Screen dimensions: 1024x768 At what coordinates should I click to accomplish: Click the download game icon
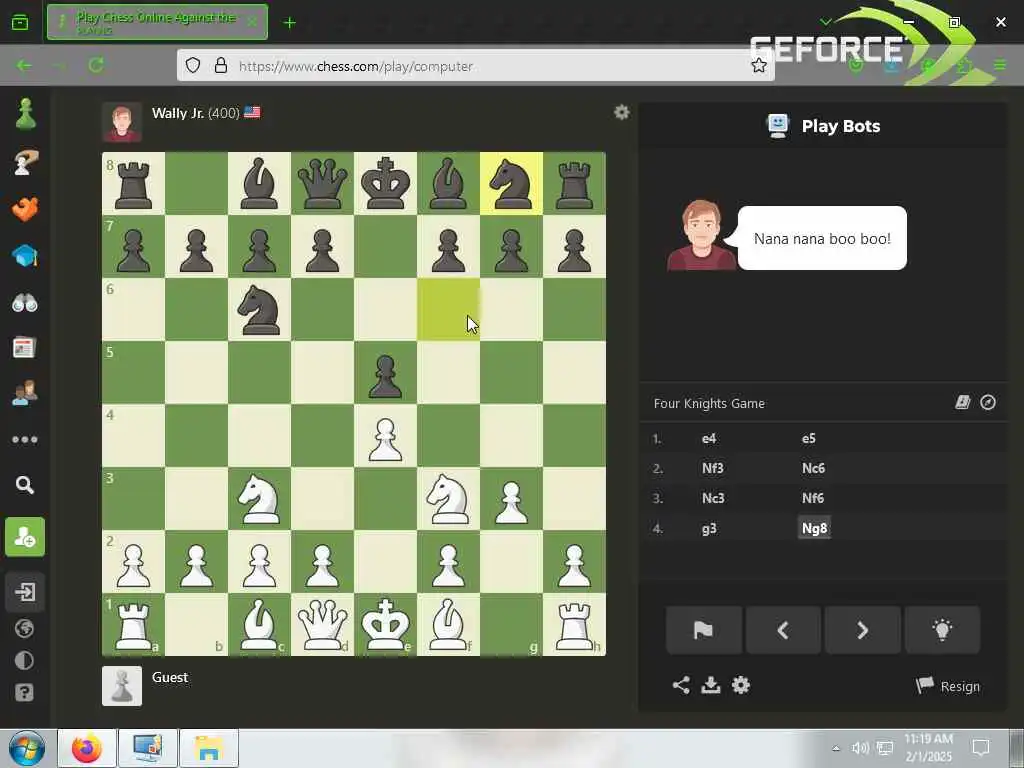point(711,685)
